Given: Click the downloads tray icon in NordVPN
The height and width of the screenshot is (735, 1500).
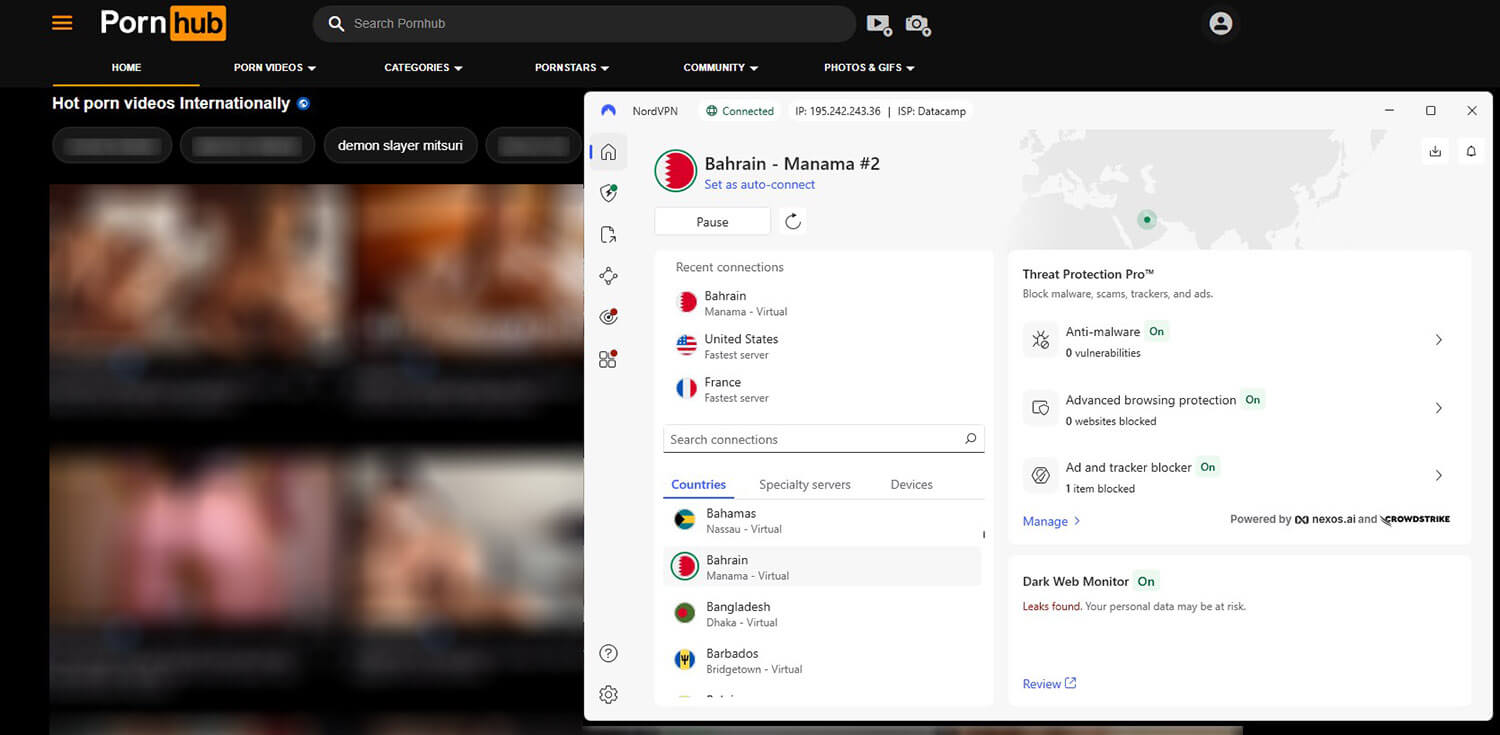Looking at the screenshot, I should (1435, 151).
